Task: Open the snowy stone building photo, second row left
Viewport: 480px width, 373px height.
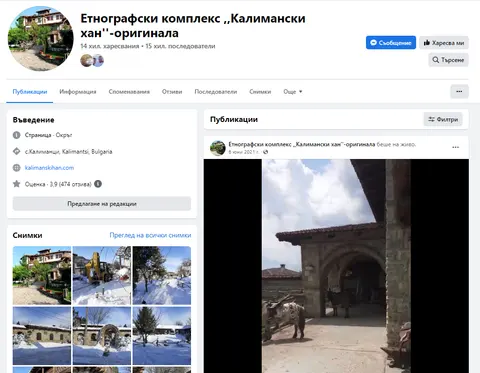Action: coord(42,336)
